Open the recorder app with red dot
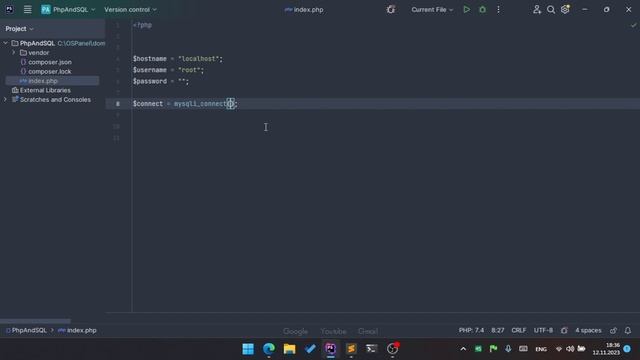 click(393, 349)
